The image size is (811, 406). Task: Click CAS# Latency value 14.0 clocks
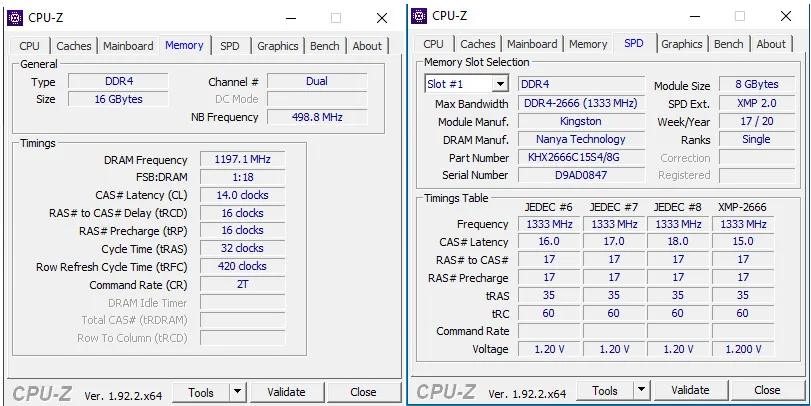243,195
